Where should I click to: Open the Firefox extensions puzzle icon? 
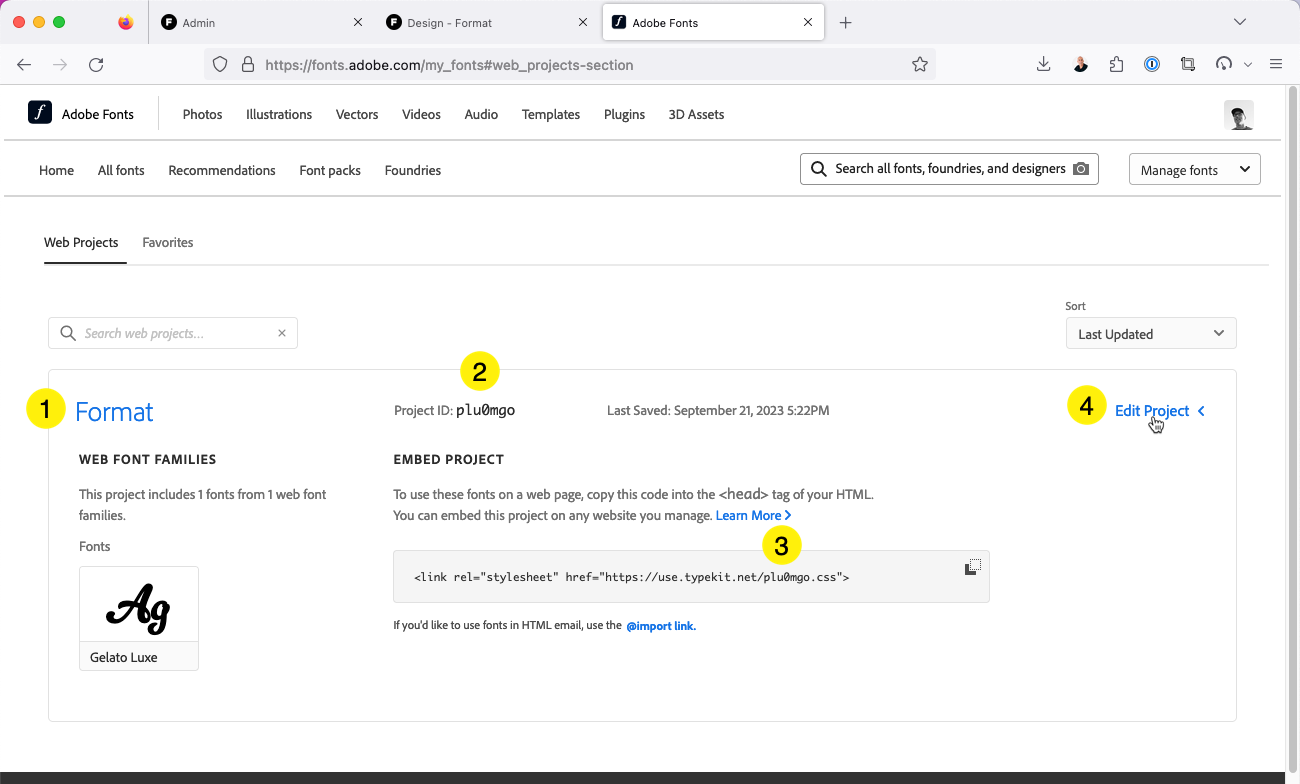[1116, 64]
